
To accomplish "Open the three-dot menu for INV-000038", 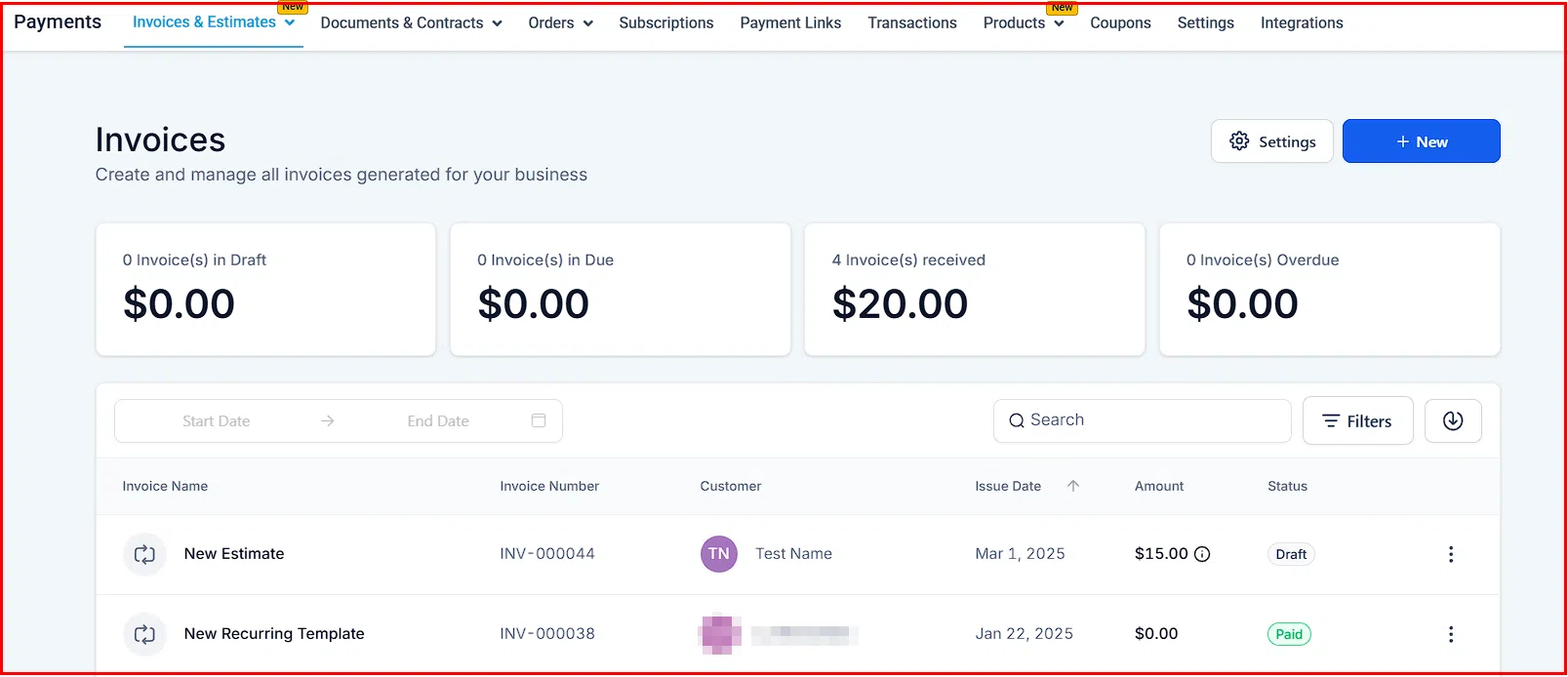I will click(x=1451, y=633).
